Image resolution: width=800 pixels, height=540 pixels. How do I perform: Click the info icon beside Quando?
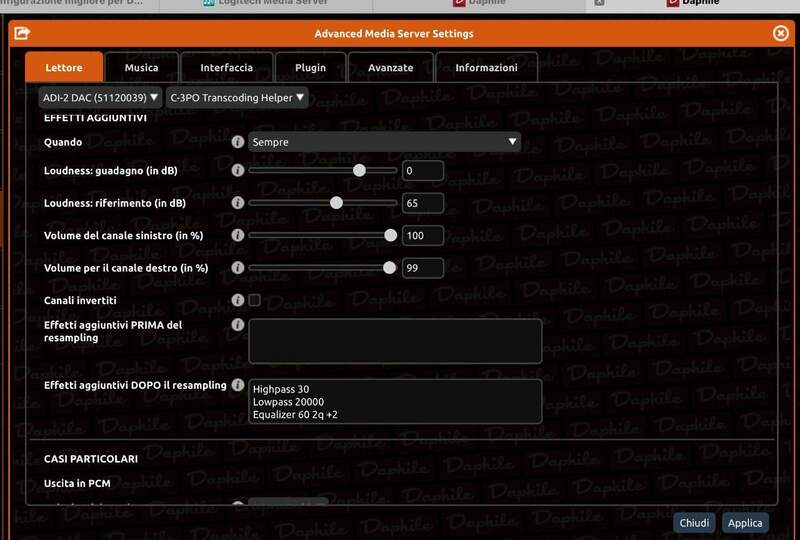click(238, 142)
